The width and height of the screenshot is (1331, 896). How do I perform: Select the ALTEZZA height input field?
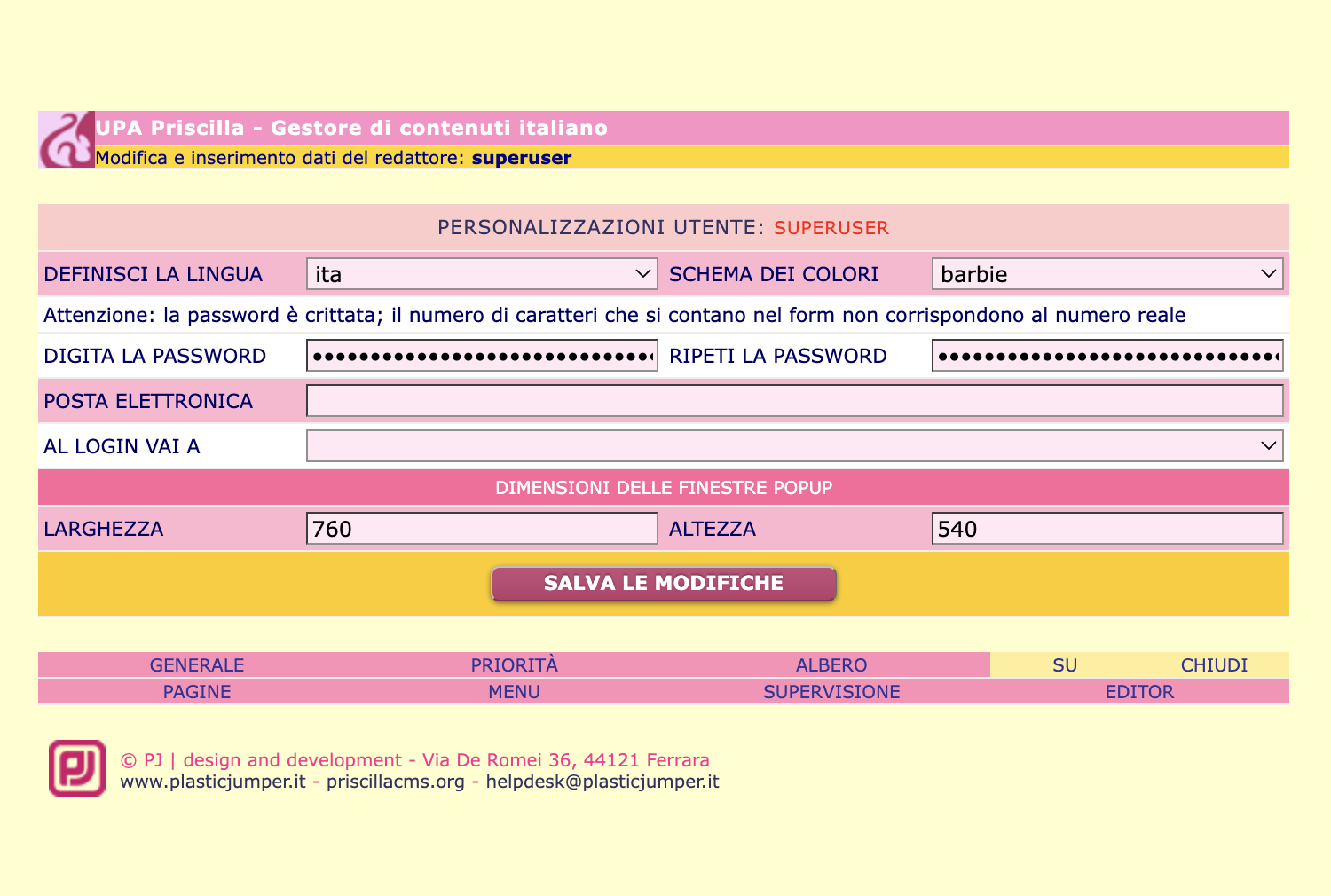pyautogui.click(x=1107, y=529)
